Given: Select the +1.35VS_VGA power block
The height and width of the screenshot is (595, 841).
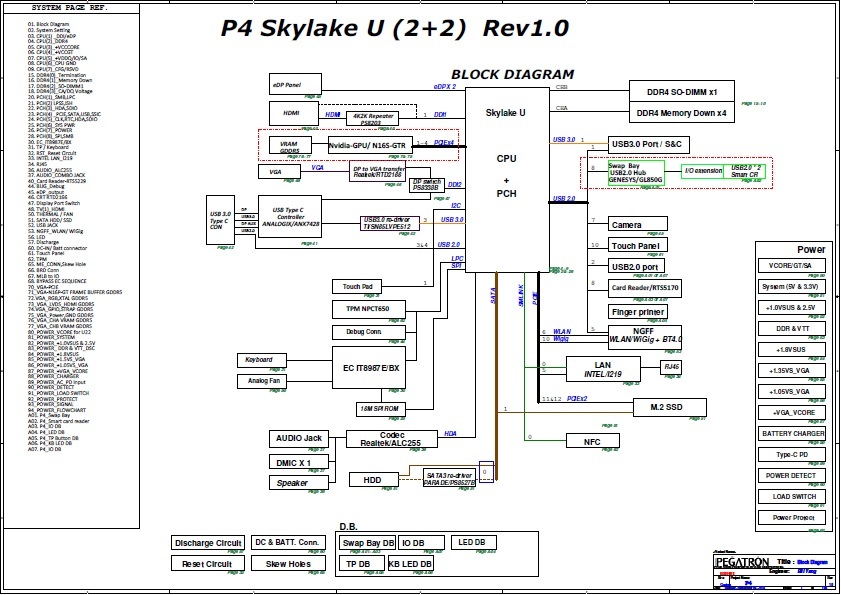Looking at the screenshot, I should tap(791, 370).
